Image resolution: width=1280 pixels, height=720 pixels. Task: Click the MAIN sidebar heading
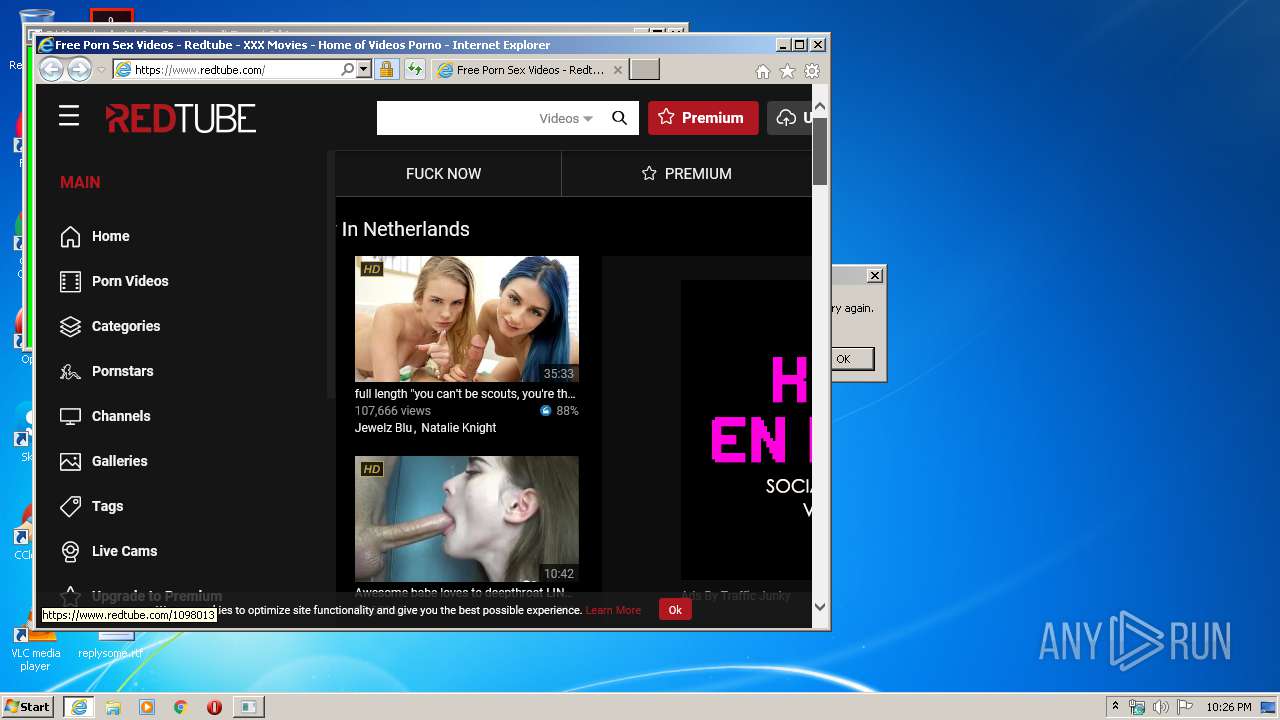point(80,182)
